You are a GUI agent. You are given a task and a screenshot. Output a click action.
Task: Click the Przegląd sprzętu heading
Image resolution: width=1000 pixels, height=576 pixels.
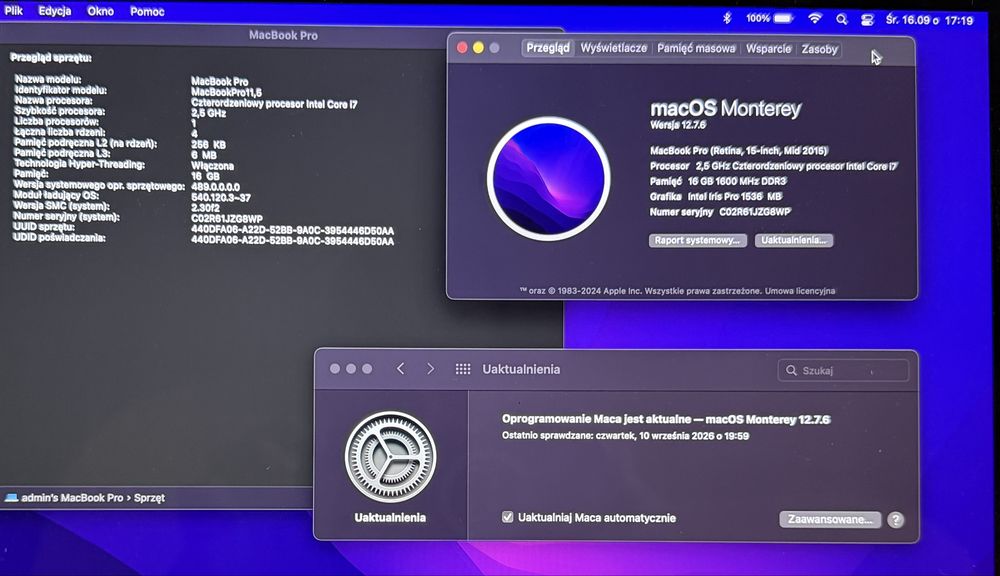(50, 58)
